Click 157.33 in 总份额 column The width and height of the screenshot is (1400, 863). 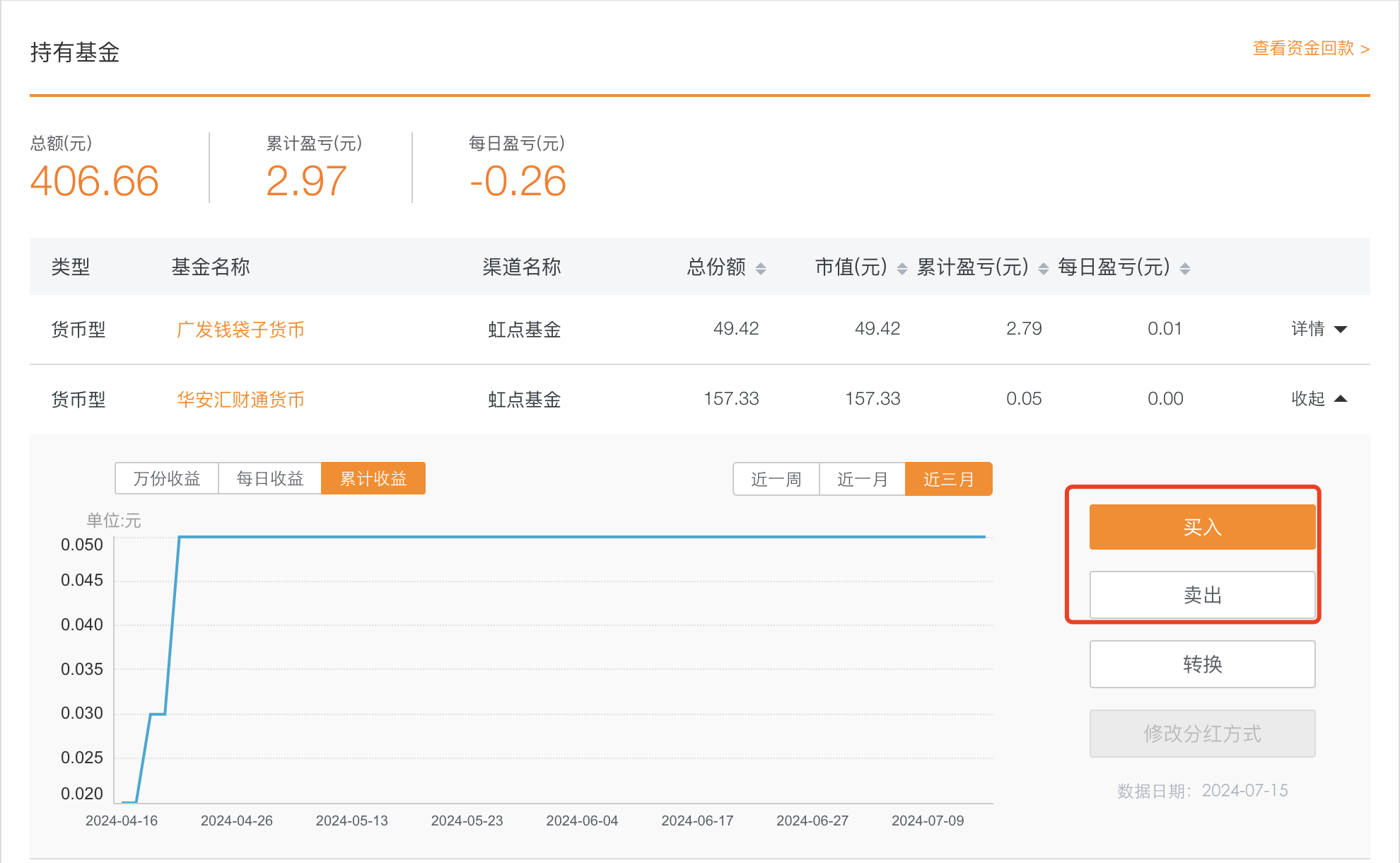[731, 398]
